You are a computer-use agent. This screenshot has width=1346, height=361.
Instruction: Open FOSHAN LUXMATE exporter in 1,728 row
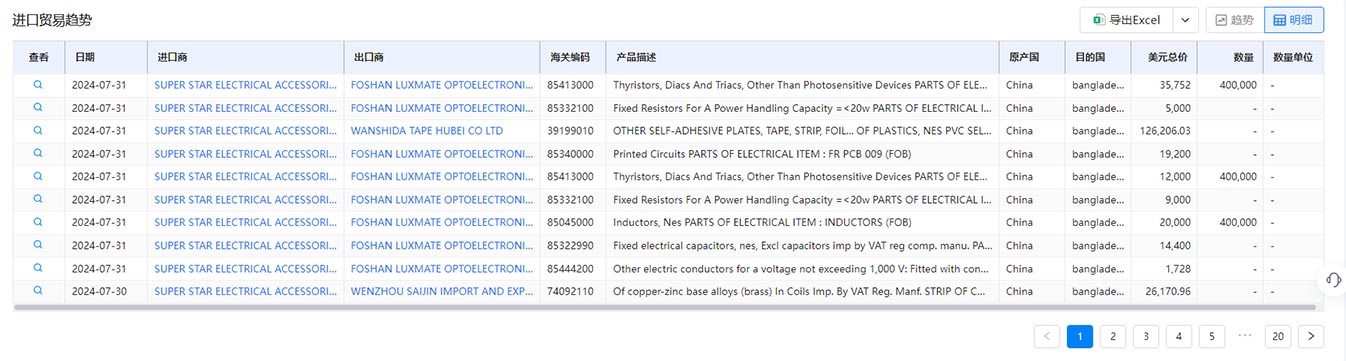(x=443, y=269)
